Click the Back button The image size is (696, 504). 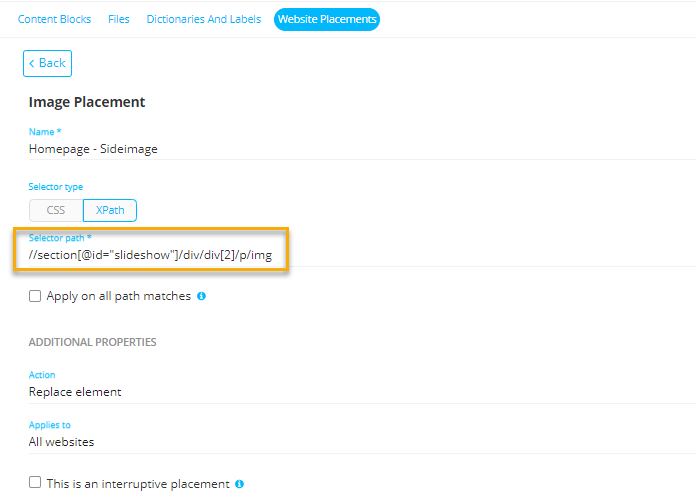coord(47,63)
